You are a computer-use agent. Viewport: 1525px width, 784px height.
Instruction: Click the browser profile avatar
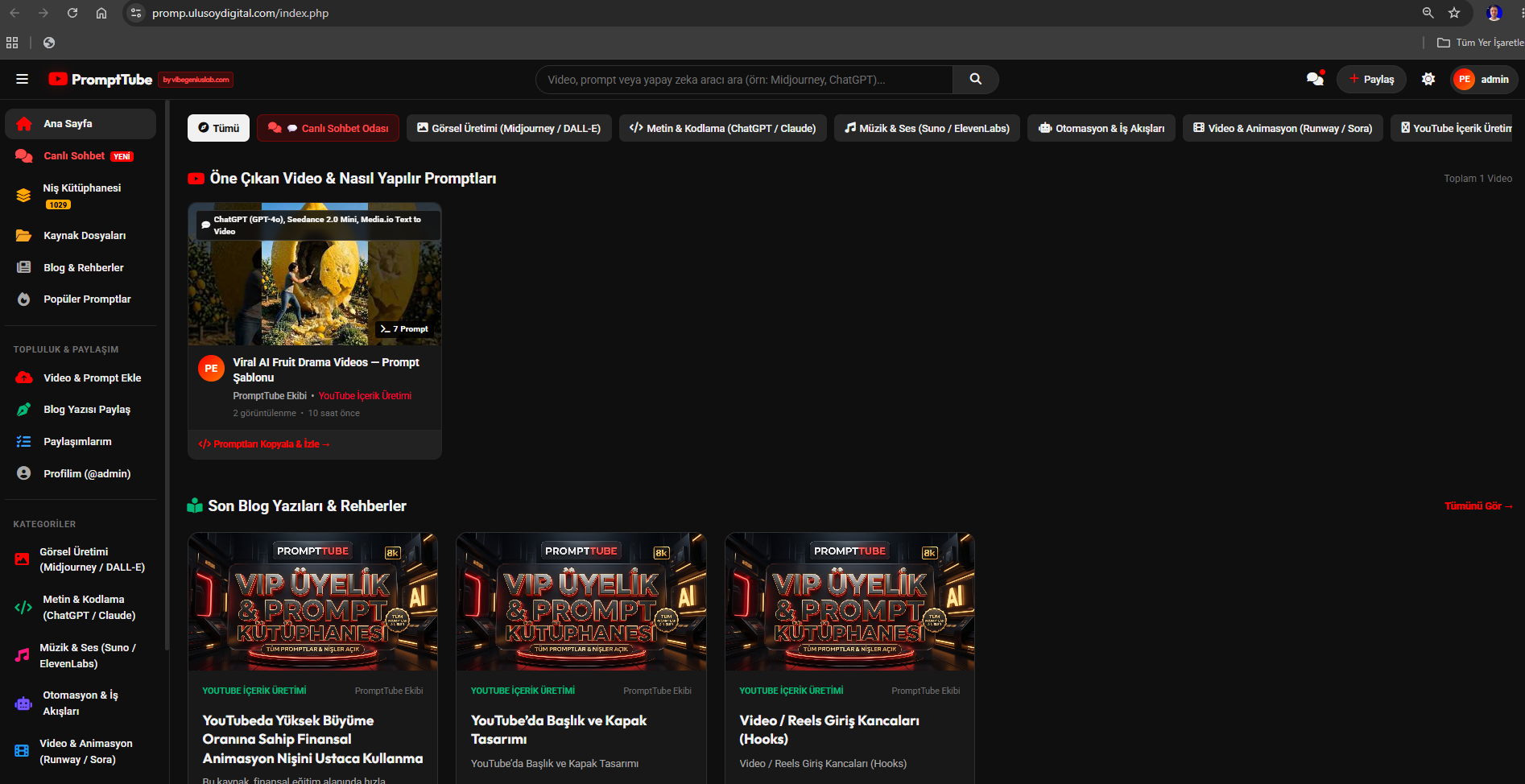click(1494, 13)
